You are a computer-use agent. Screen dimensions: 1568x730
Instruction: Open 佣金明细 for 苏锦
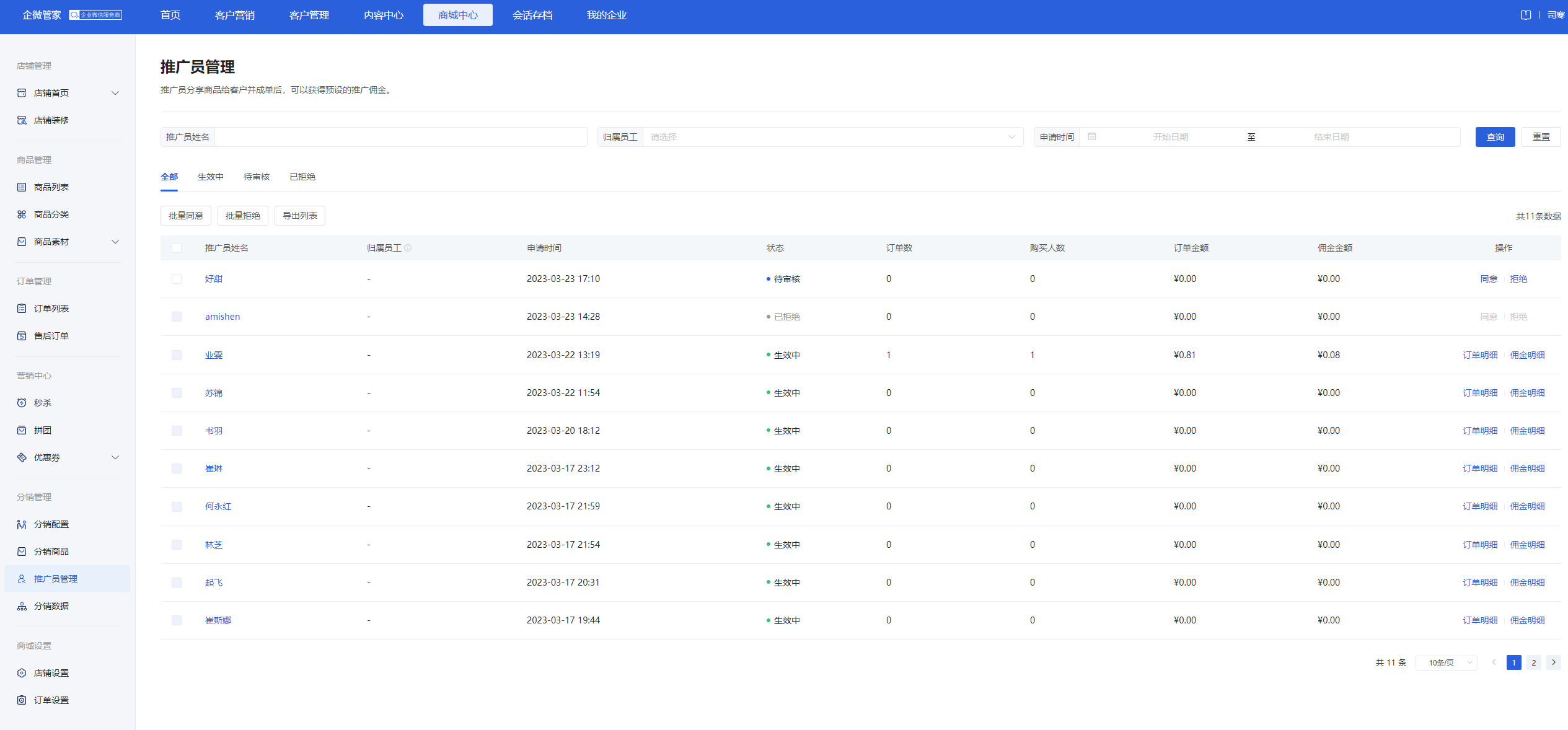(x=1527, y=393)
